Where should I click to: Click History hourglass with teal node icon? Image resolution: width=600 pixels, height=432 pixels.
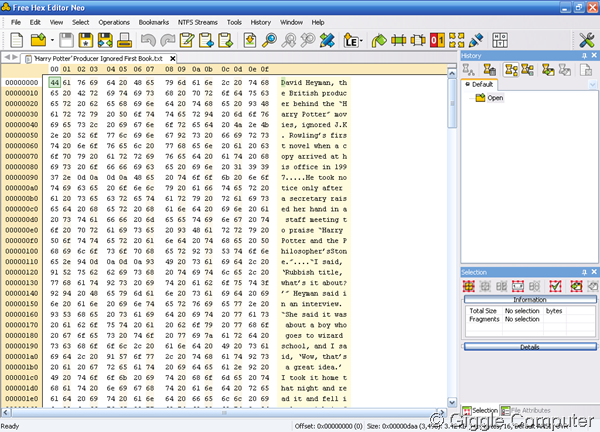point(527,70)
